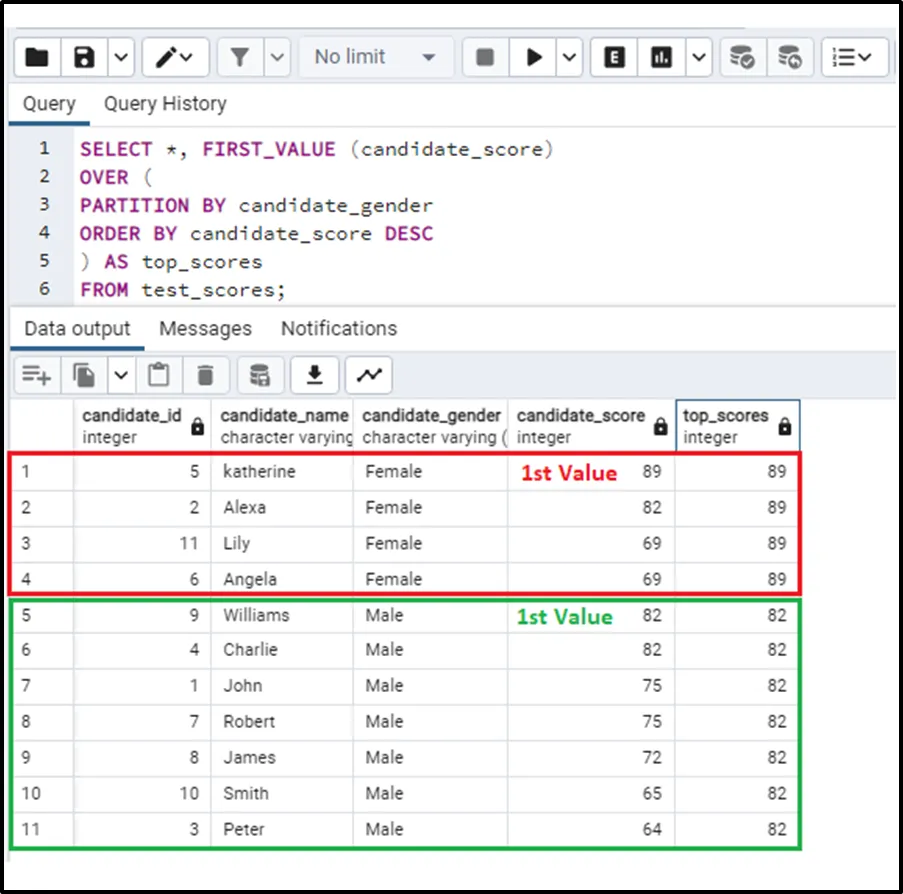
Task: Click the Add row icon
Action: pos(37,375)
